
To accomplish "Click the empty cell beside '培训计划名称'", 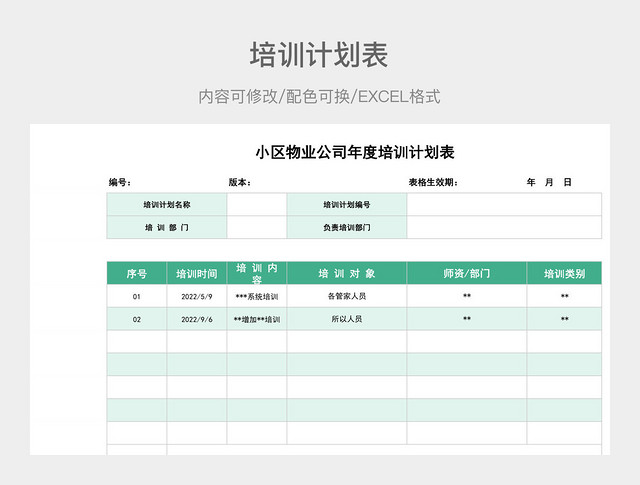I will coord(257,205).
